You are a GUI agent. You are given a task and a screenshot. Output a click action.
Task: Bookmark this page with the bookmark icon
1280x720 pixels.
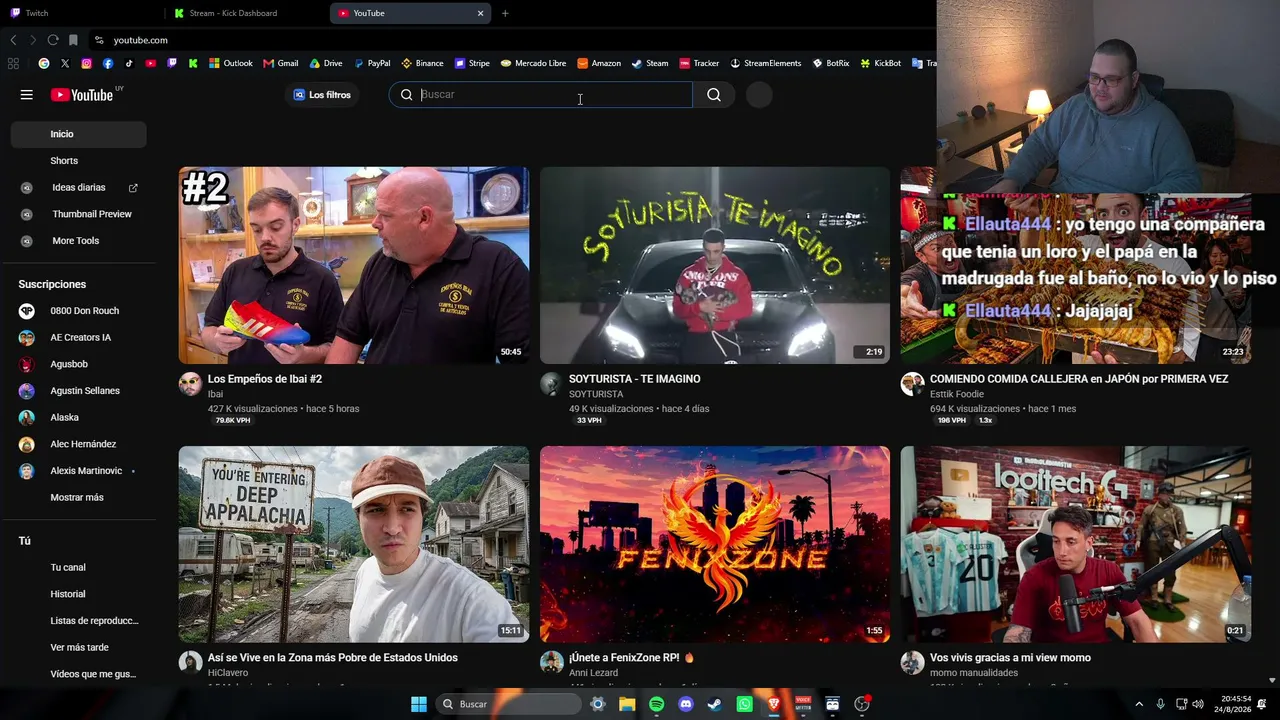(73, 40)
